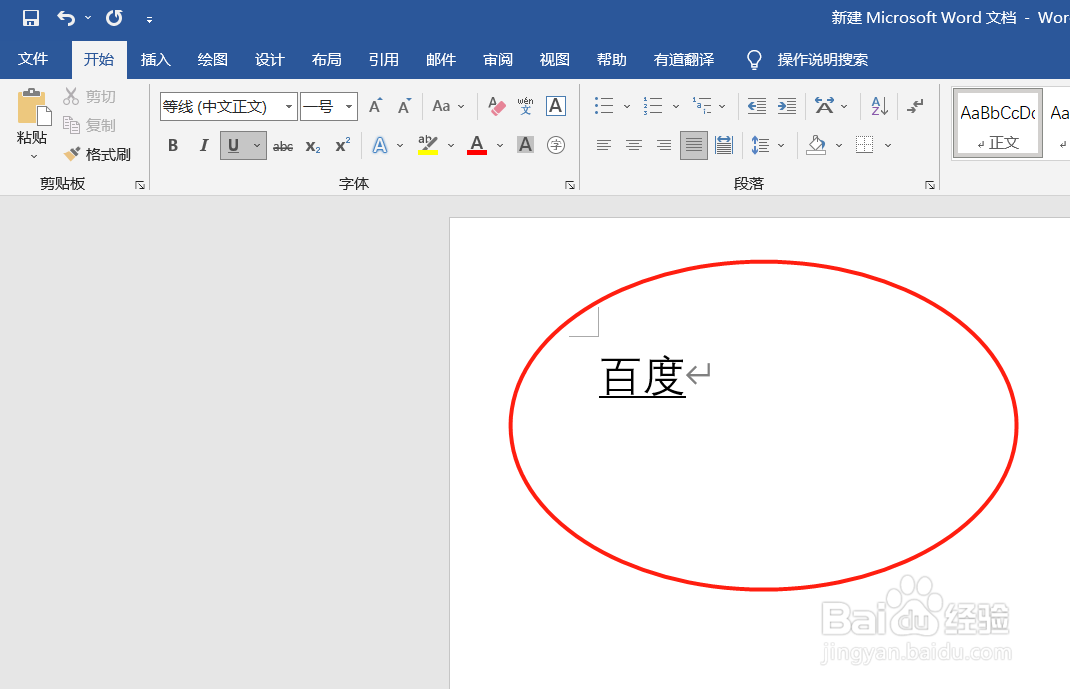
Task: Open the undo history dropdown arrow
Action: pyautogui.click(x=87, y=18)
